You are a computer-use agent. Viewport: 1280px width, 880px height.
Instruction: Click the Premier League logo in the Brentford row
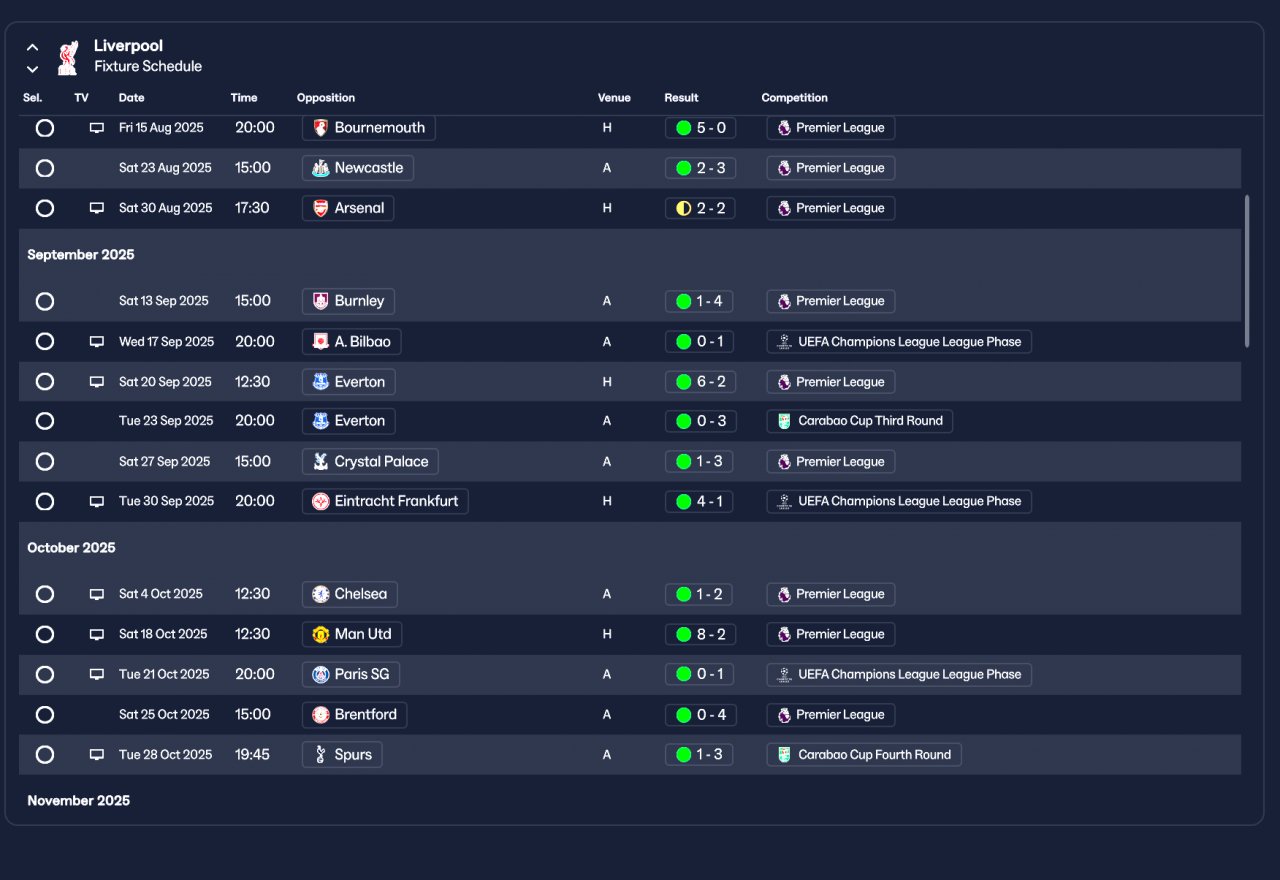pos(784,715)
